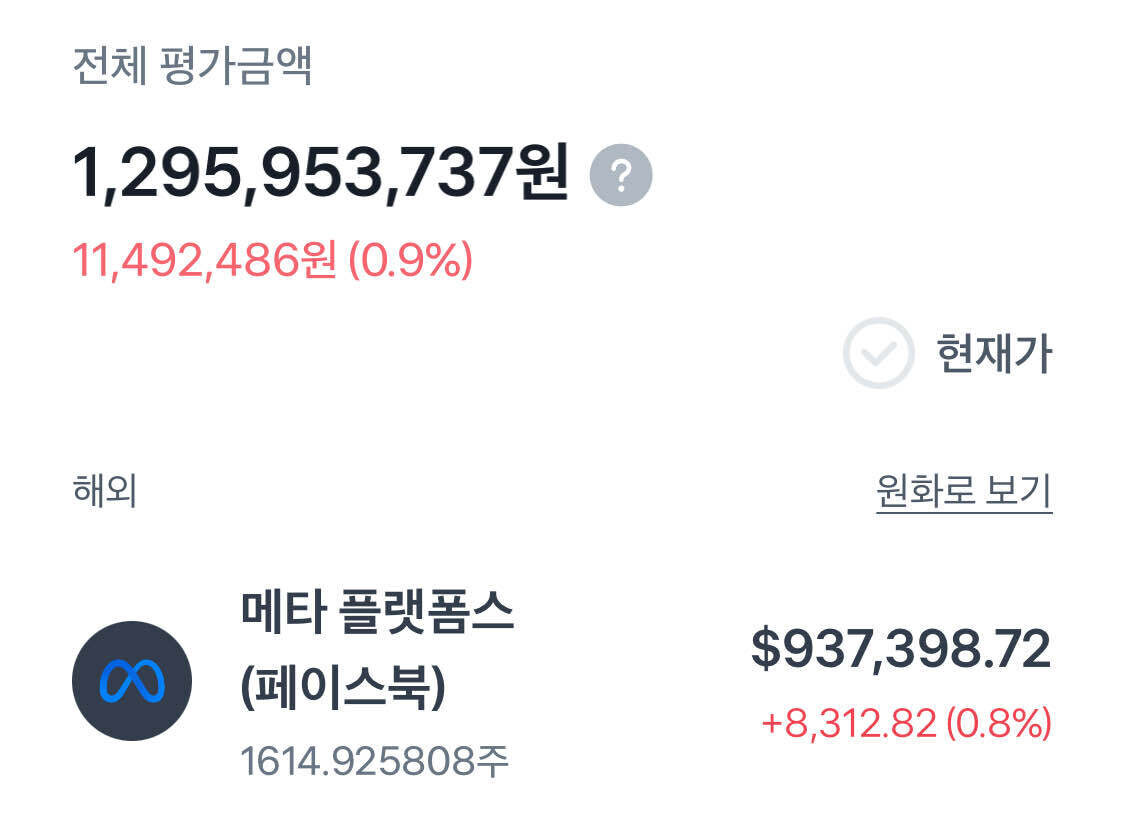Click the question mark help icon
This screenshot has width=1125, height=821.
[x=621, y=176]
